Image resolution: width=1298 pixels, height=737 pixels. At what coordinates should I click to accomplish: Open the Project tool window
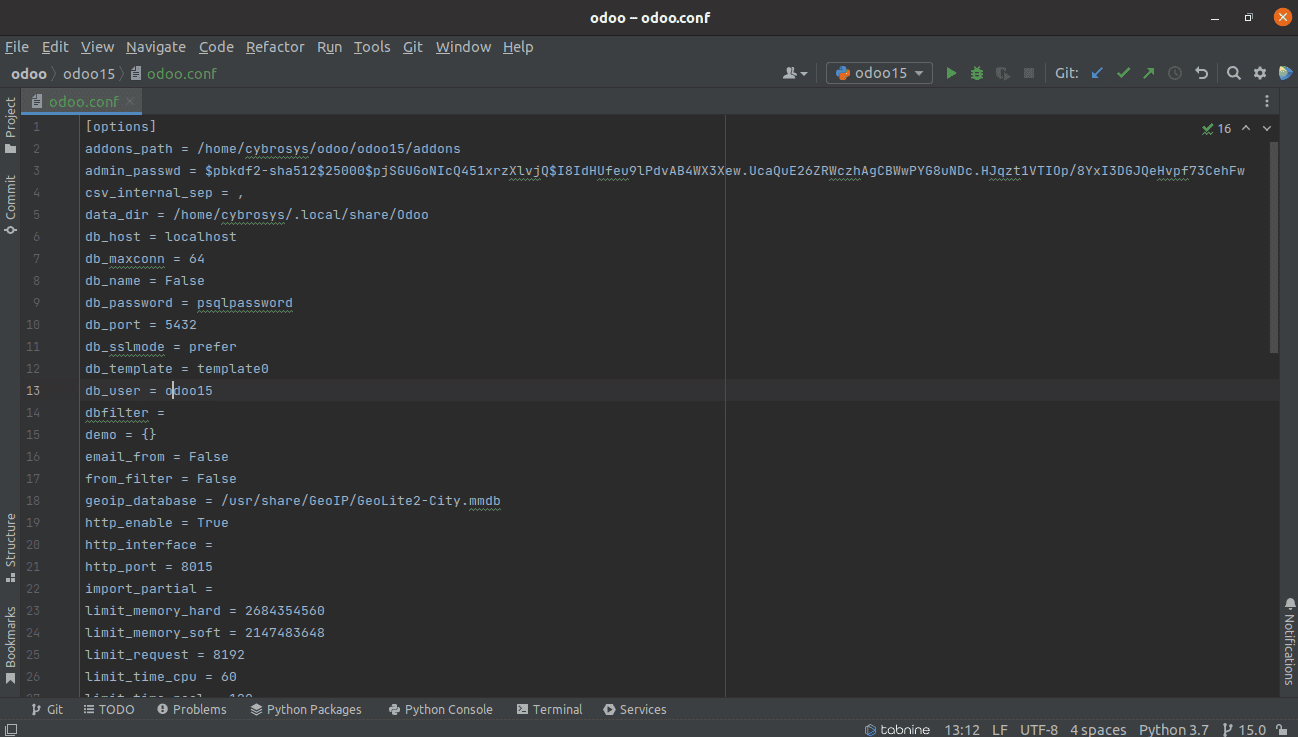click(x=11, y=125)
